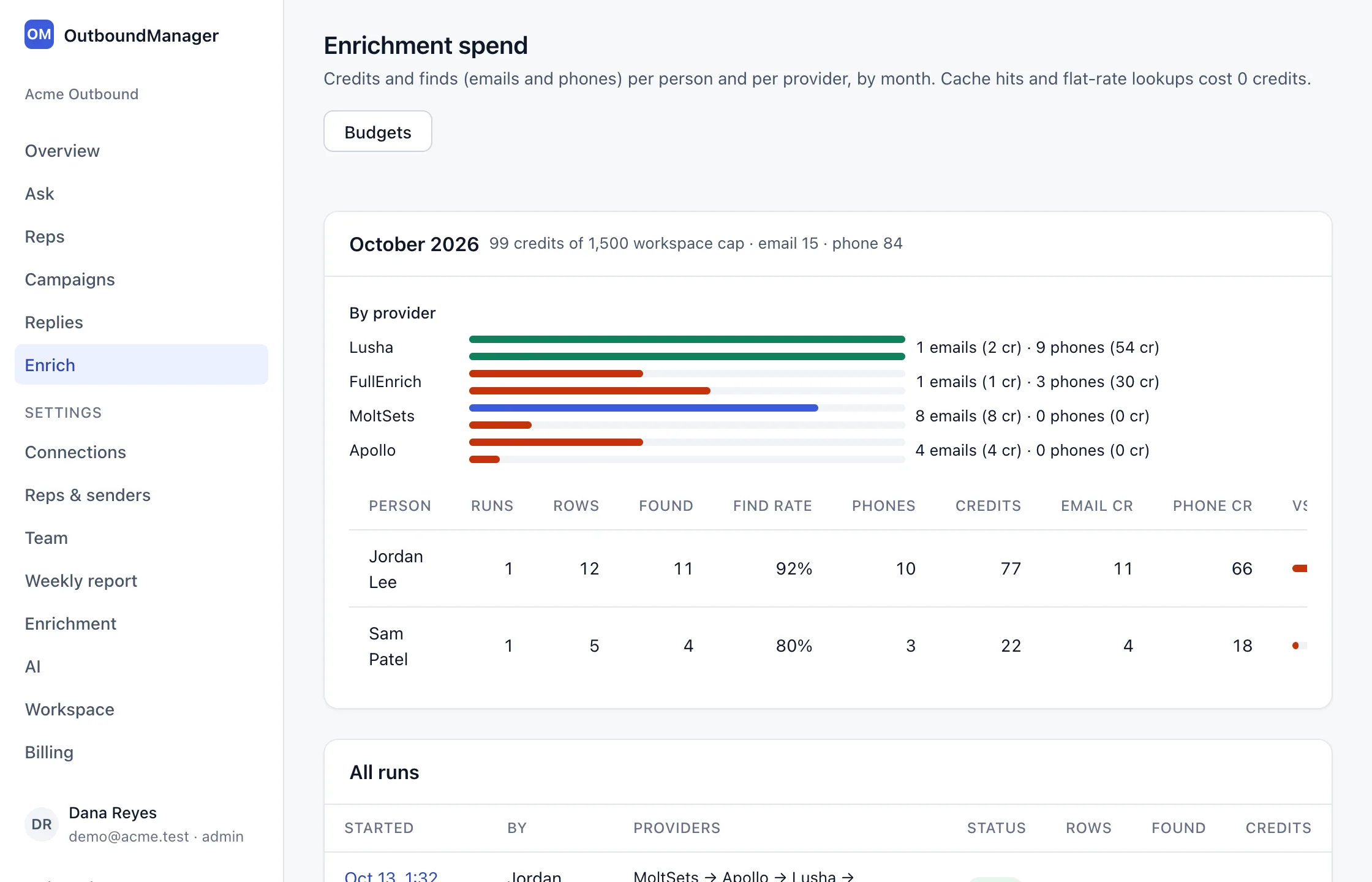
Task: Select the Sam Patel row name
Action: point(388,646)
